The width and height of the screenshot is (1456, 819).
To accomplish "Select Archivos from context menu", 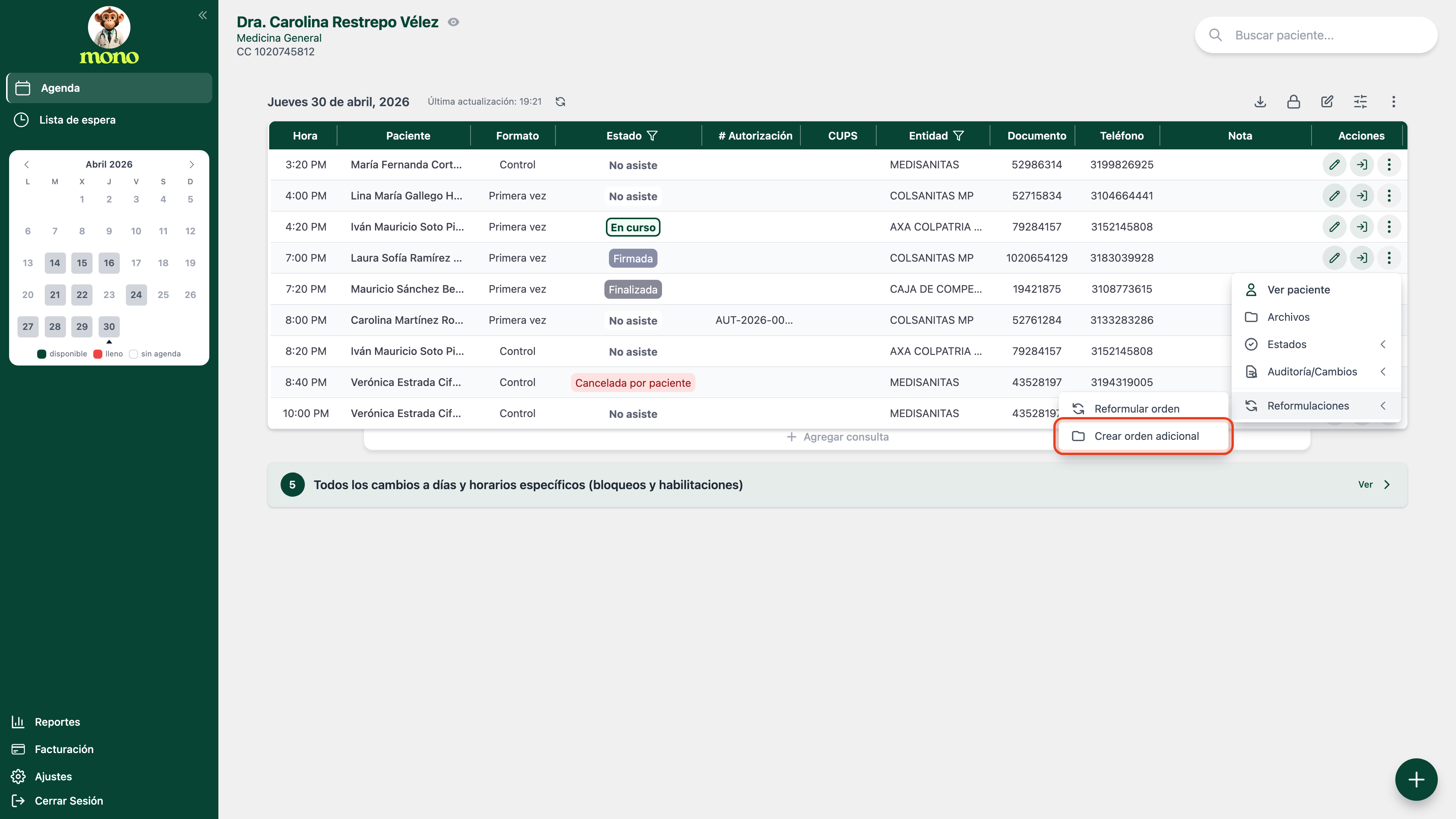I will click(x=1316, y=317).
